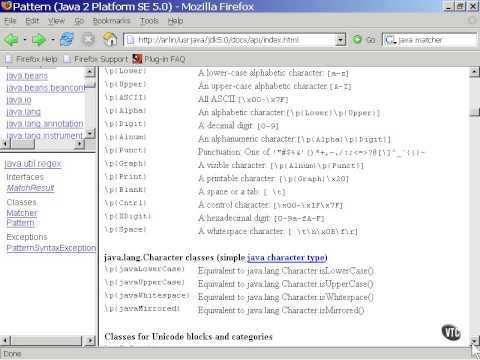Click package list scroll up arrow
This screenshot has height=360, width=480.
pos(90,72)
